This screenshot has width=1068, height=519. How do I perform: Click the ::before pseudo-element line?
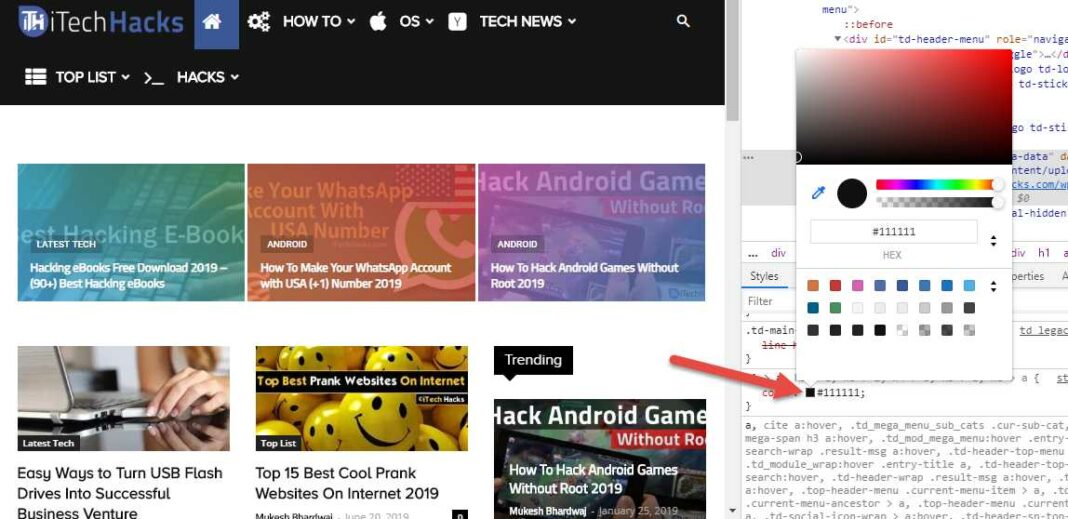(868, 25)
